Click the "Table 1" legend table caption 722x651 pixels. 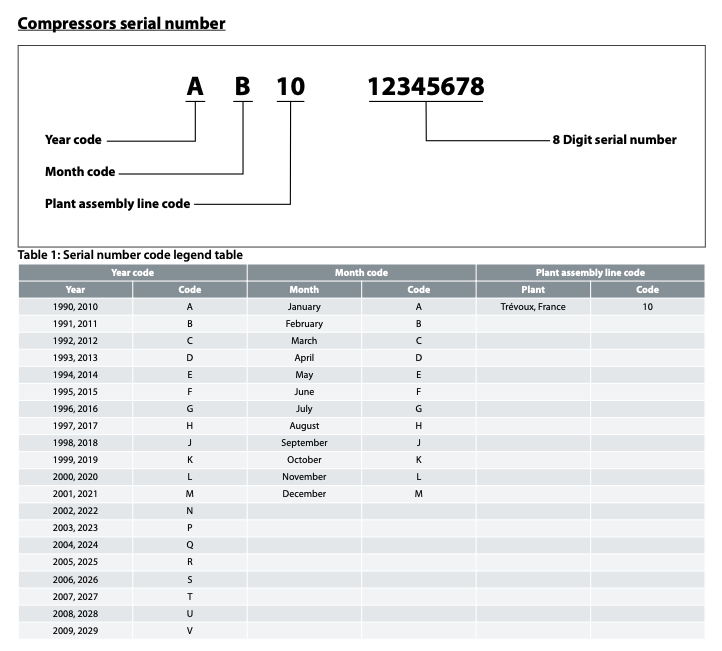pyautogui.click(x=130, y=255)
